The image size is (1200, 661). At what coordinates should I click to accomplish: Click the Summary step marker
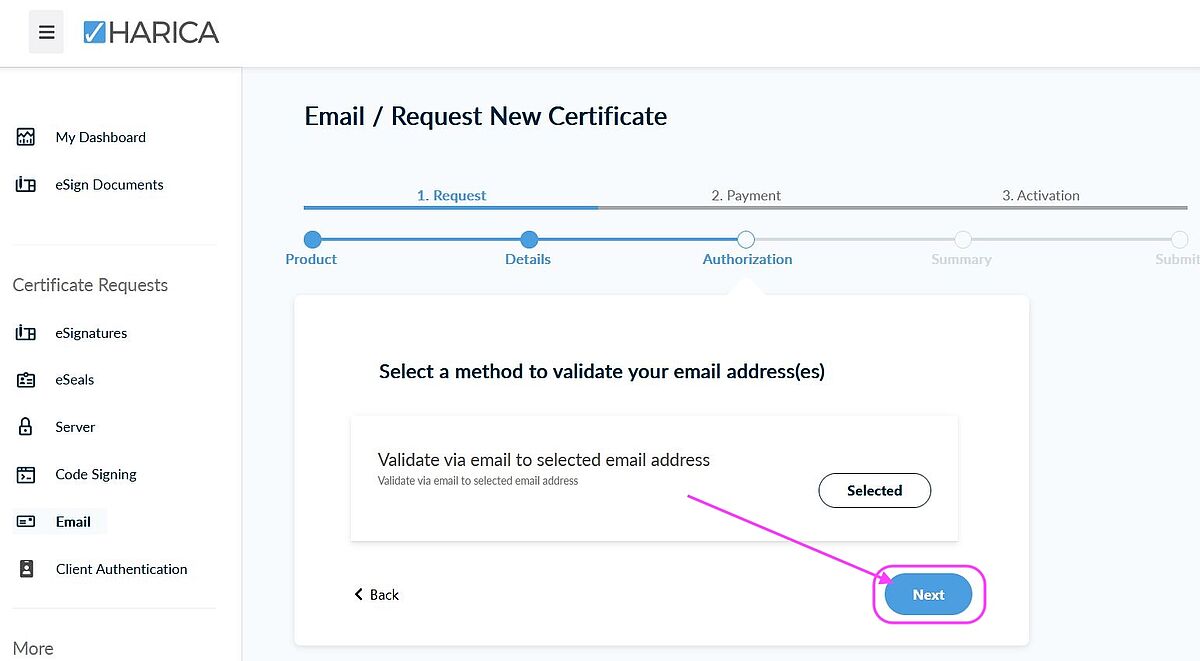pos(962,239)
